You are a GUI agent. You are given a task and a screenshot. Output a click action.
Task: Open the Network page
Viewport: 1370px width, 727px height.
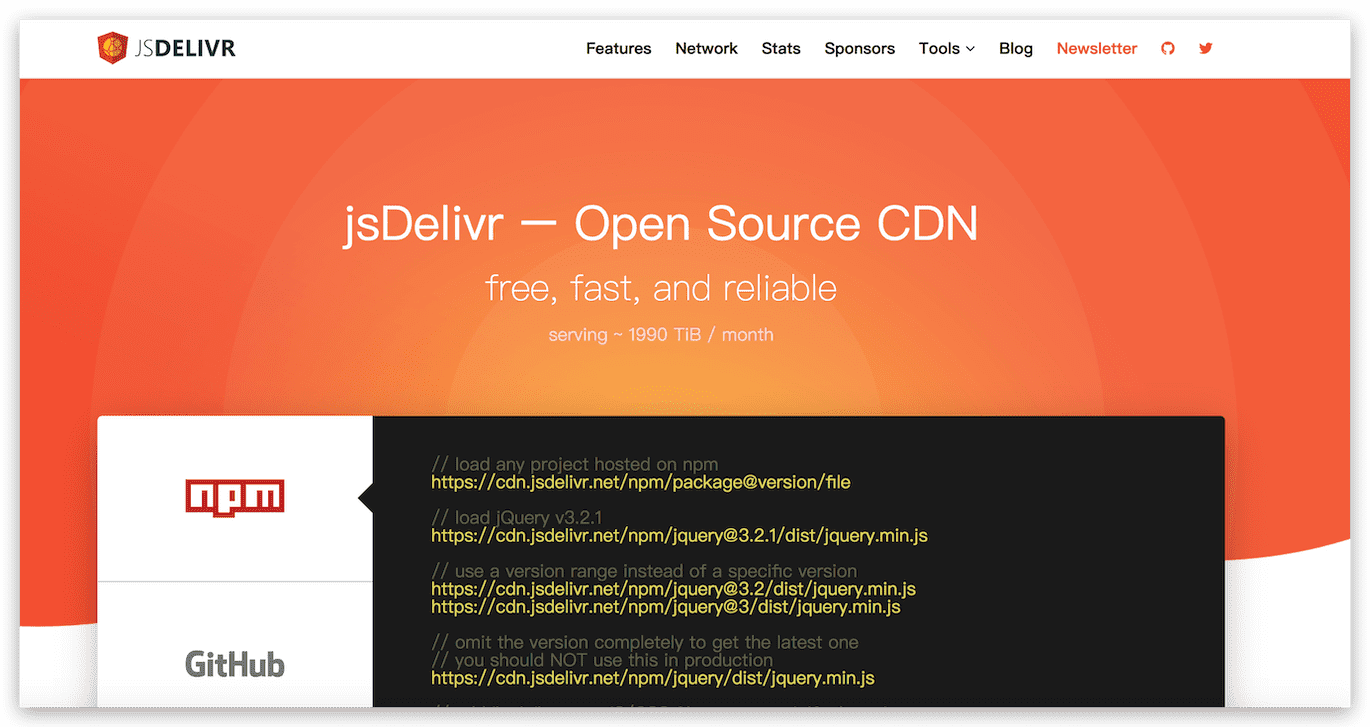[706, 48]
